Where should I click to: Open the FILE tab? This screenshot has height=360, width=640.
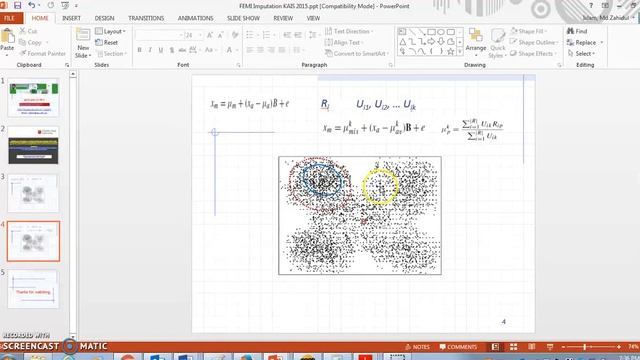click(10, 18)
